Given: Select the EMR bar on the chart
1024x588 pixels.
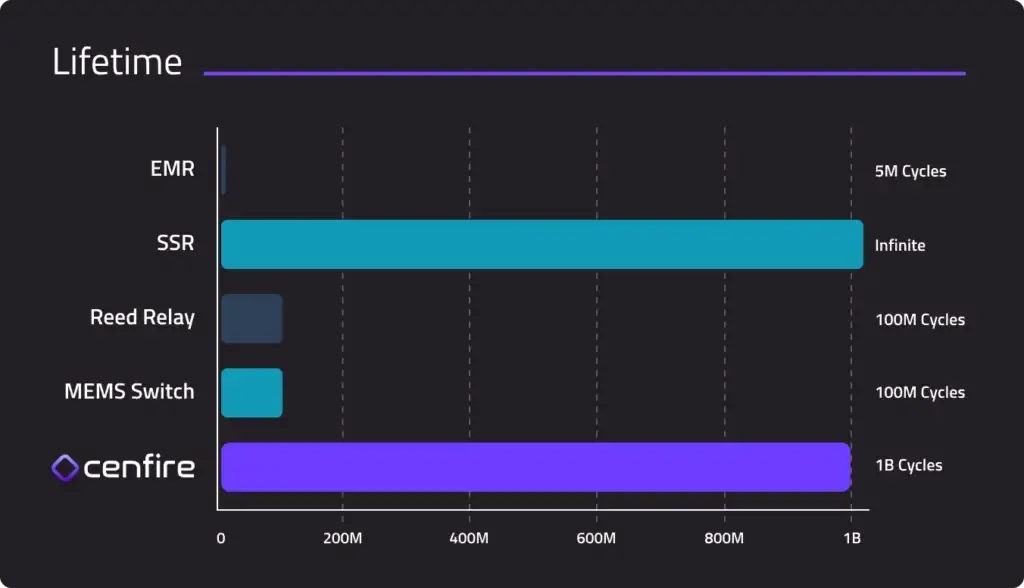Looking at the screenshot, I should tap(222, 168).
